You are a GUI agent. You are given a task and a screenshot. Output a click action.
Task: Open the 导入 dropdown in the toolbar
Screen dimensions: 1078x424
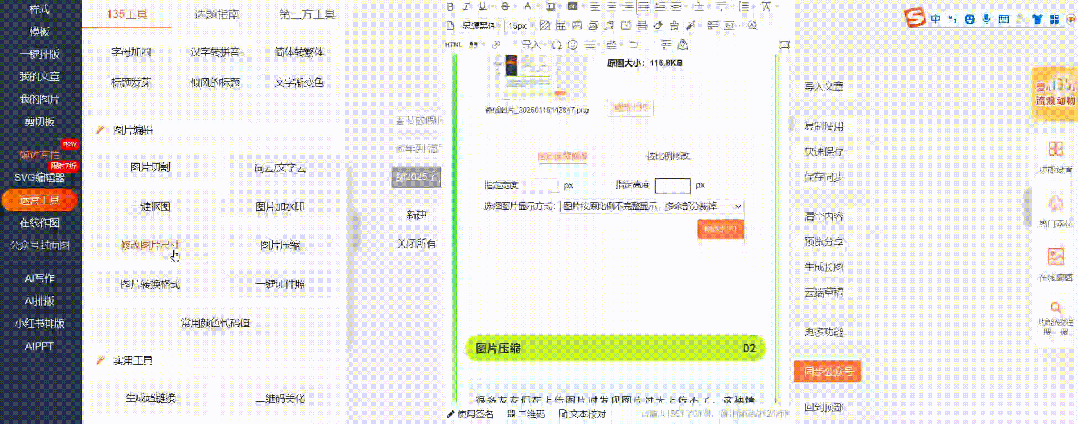coord(534,45)
